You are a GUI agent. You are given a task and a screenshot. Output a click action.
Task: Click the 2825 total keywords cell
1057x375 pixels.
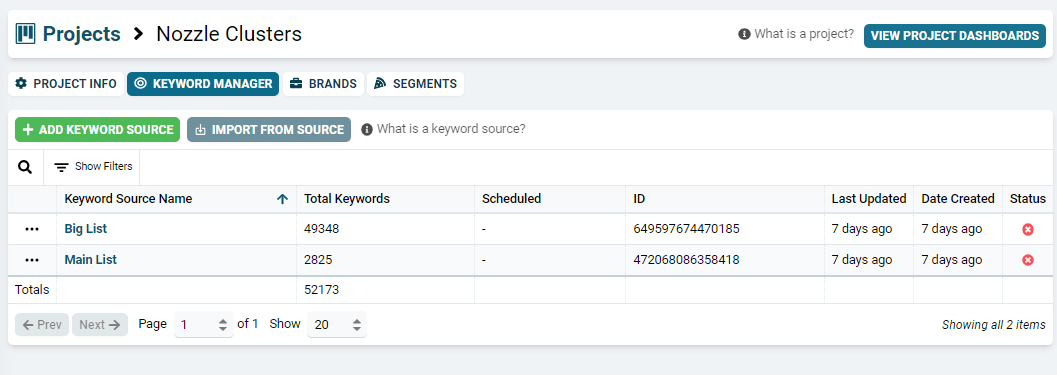pyautogui.click(x=318, y=260)
